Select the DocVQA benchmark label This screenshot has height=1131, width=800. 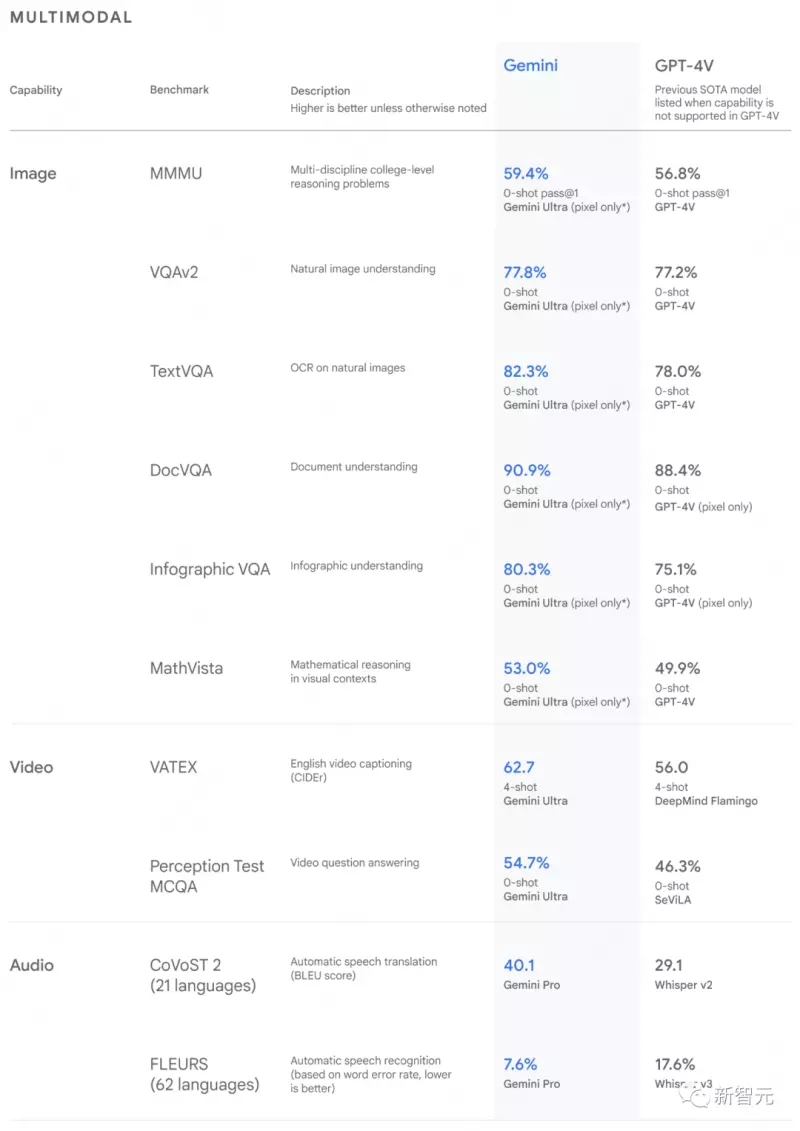[x=181, y=470]
